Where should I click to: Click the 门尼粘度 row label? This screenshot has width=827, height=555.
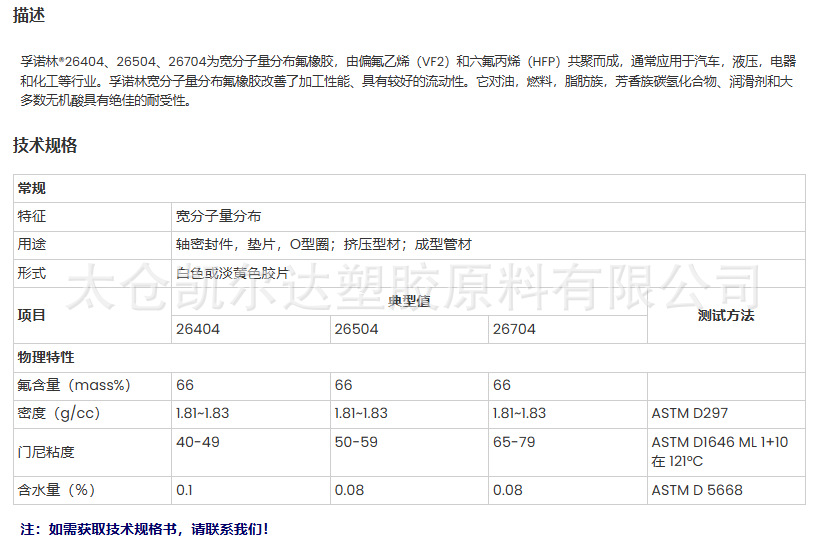tap(46, 453)
